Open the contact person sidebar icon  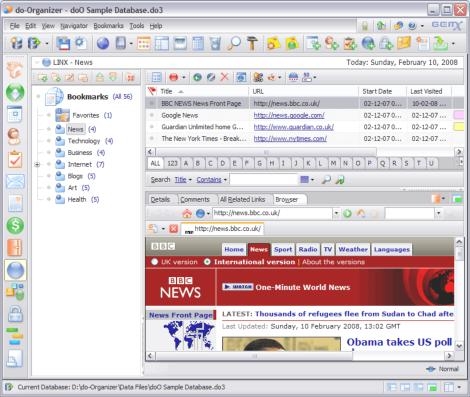(x=15, y=136)
